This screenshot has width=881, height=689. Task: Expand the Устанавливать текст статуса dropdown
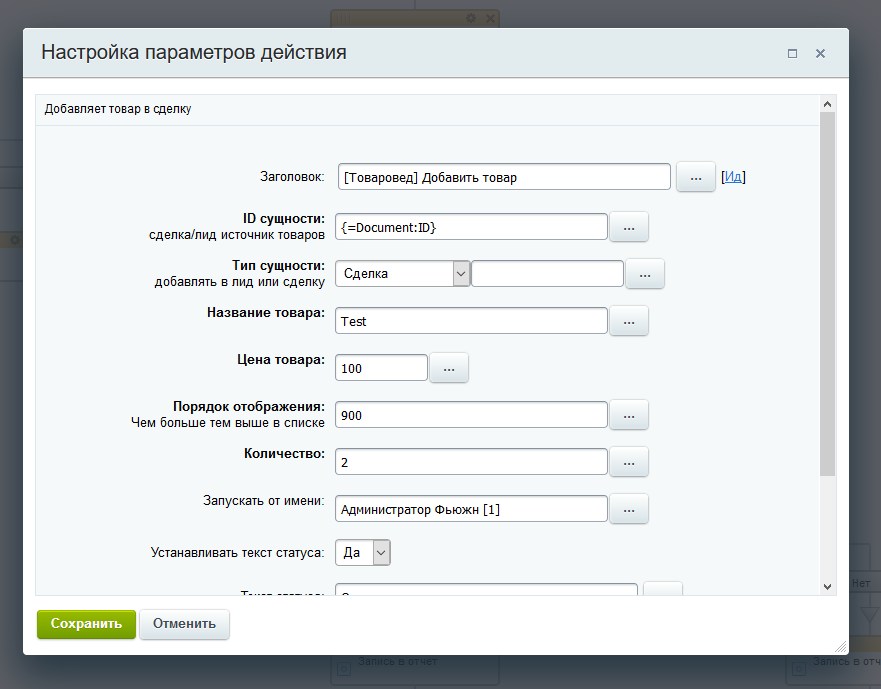362,552
